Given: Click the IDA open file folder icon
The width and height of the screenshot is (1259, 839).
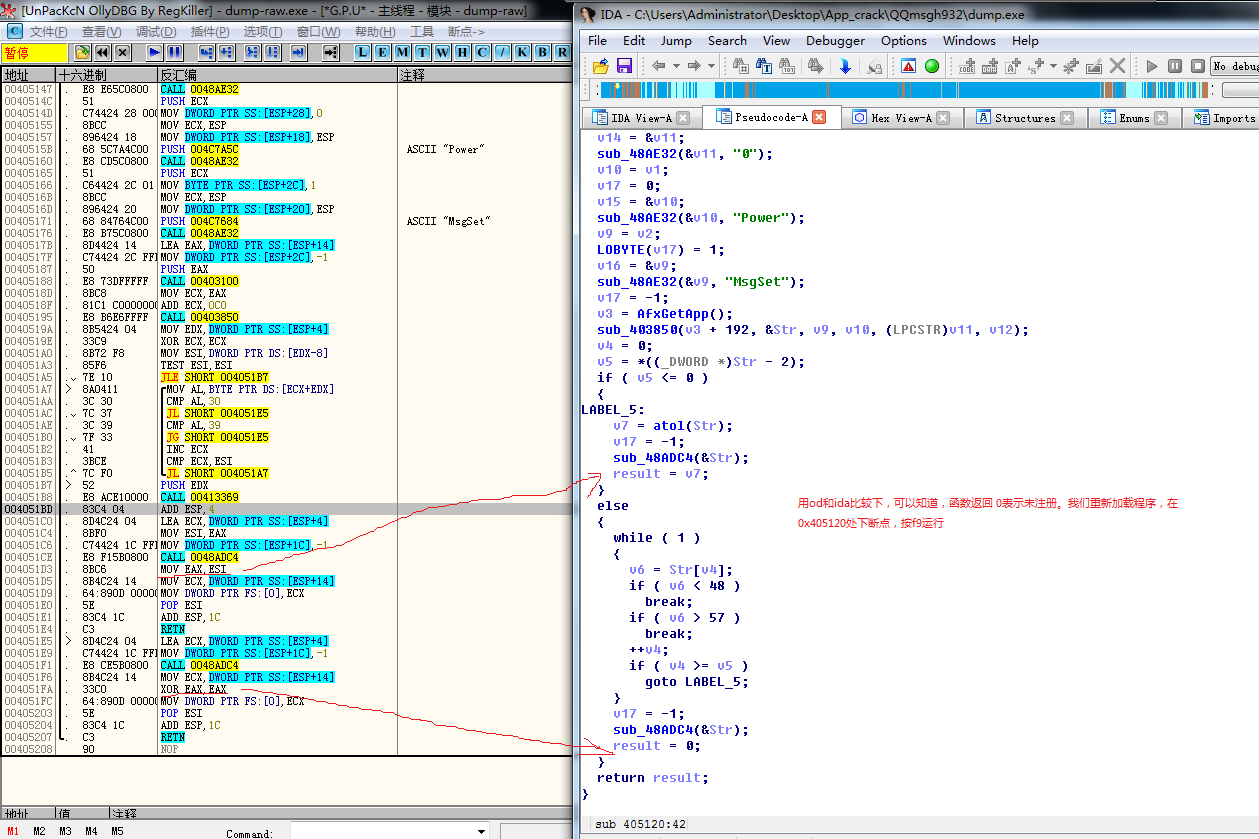Looking at the screenshot, I should coord(601,66).
